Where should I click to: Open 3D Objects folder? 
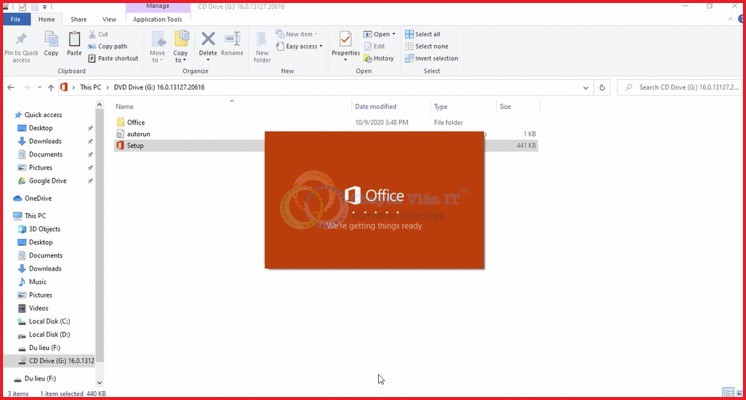(44, 229)
